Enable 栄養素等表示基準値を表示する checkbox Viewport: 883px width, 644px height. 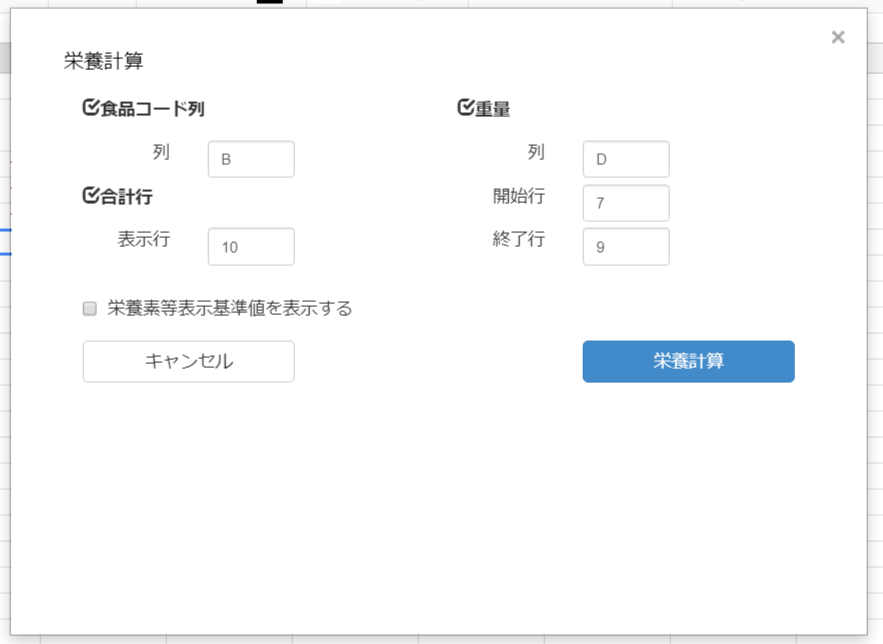click(90, 308)
